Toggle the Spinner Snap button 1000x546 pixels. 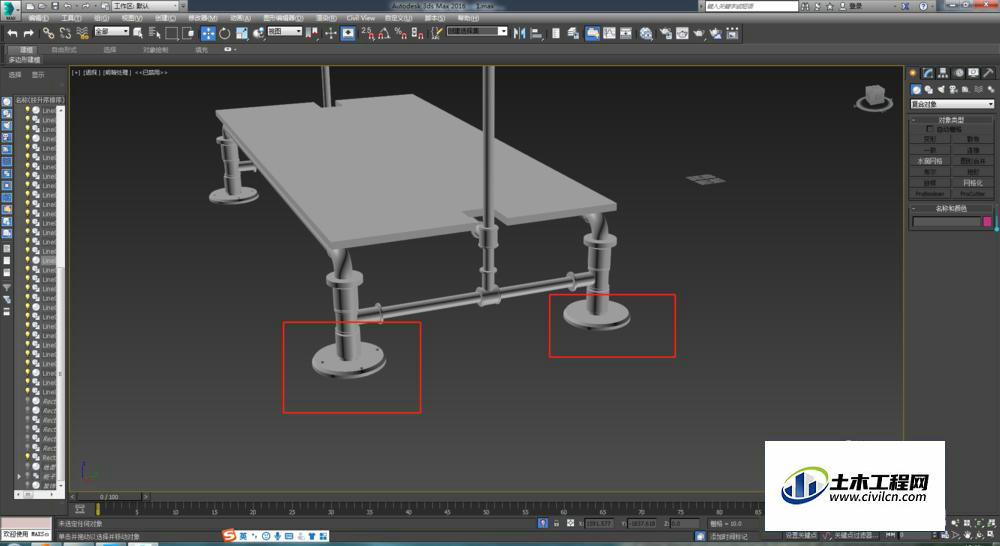tap(417, 33)
